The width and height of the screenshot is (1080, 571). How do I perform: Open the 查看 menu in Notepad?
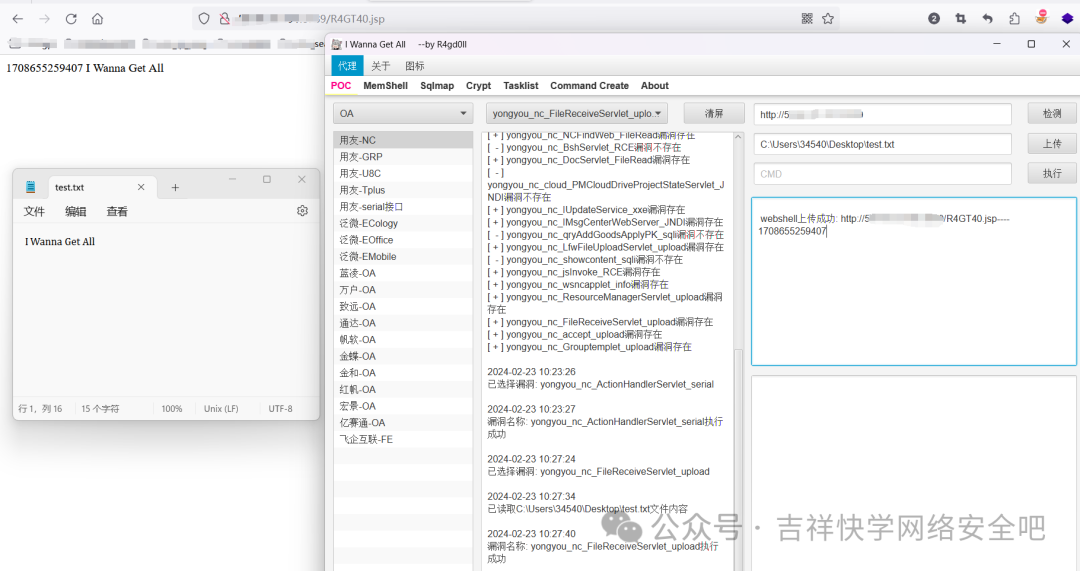(117, 211)
